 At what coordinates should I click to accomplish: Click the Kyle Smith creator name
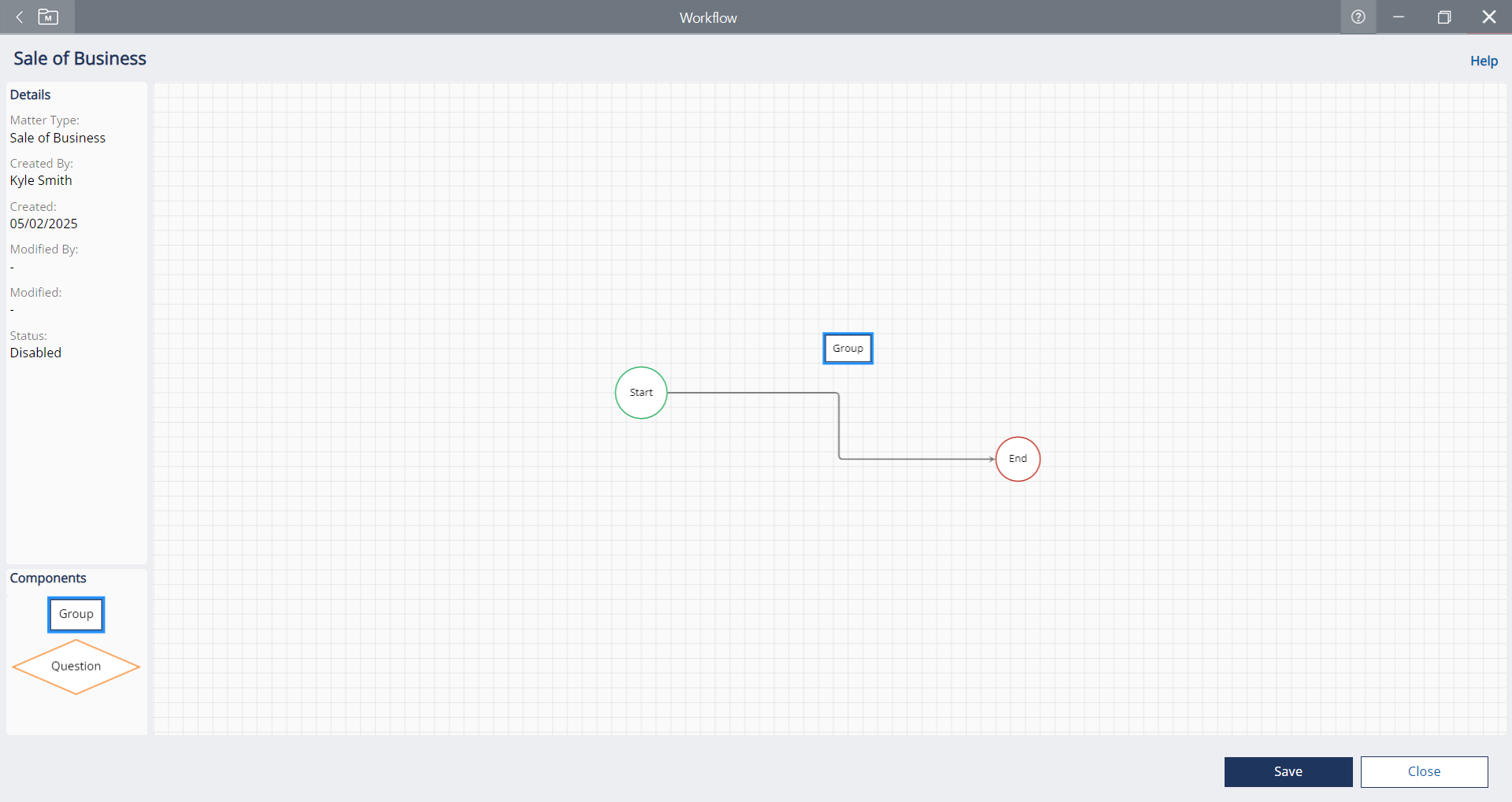[41, 180]
